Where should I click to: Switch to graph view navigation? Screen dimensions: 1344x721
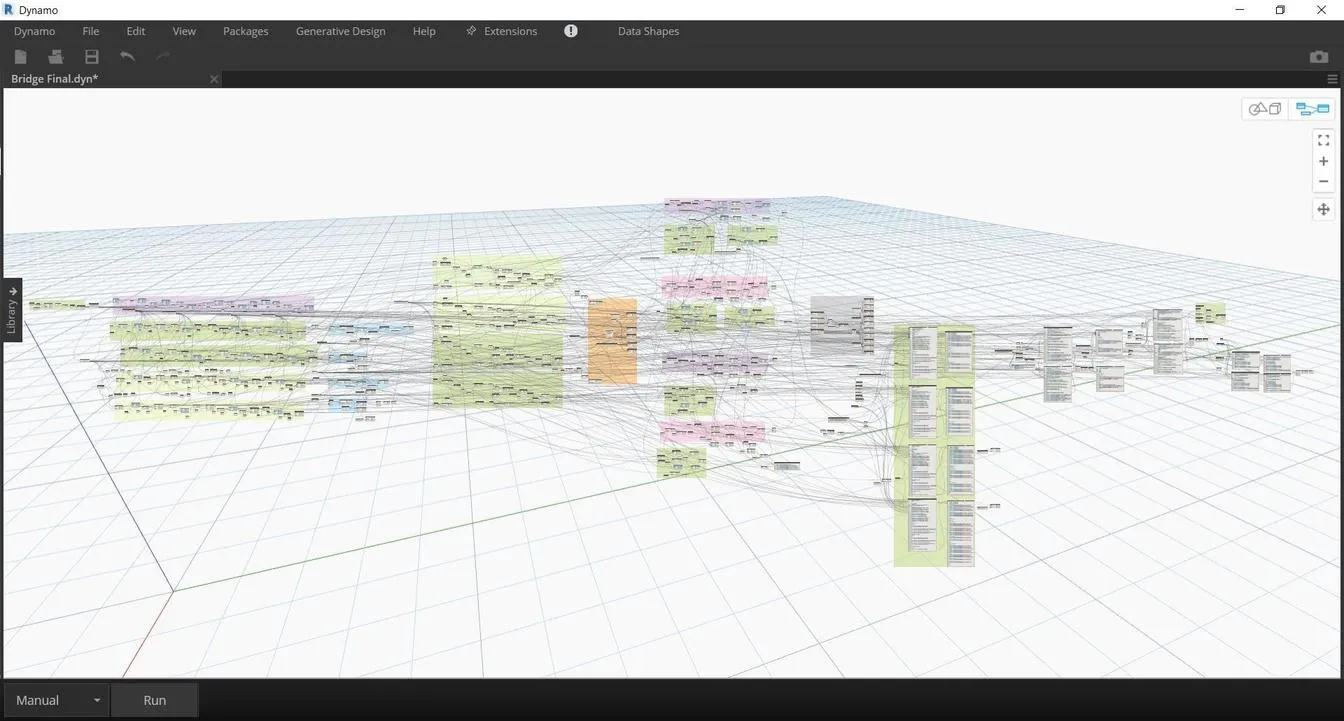pos(1312,109)
